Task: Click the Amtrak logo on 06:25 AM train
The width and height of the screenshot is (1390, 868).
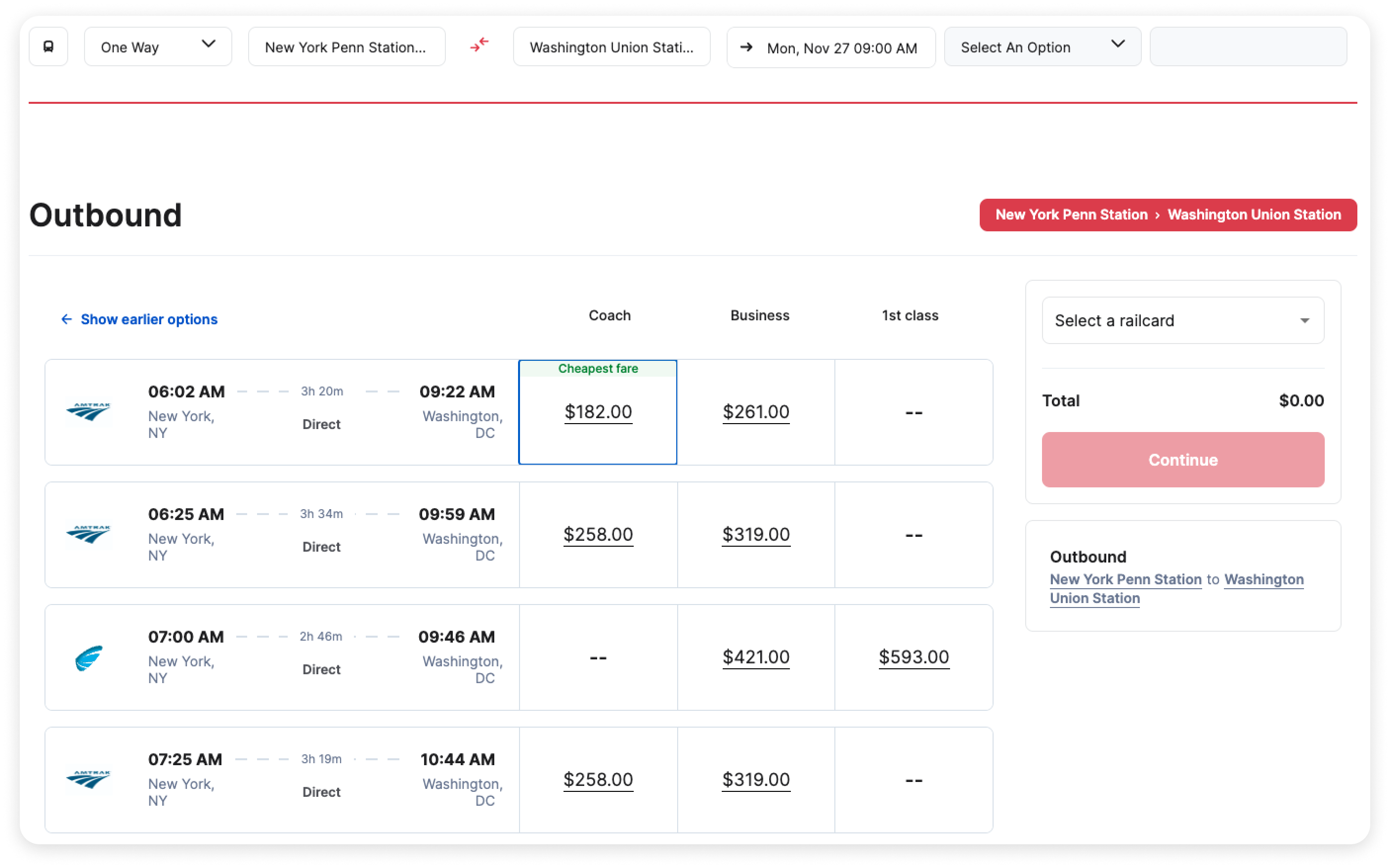Action: click(88, 534)
